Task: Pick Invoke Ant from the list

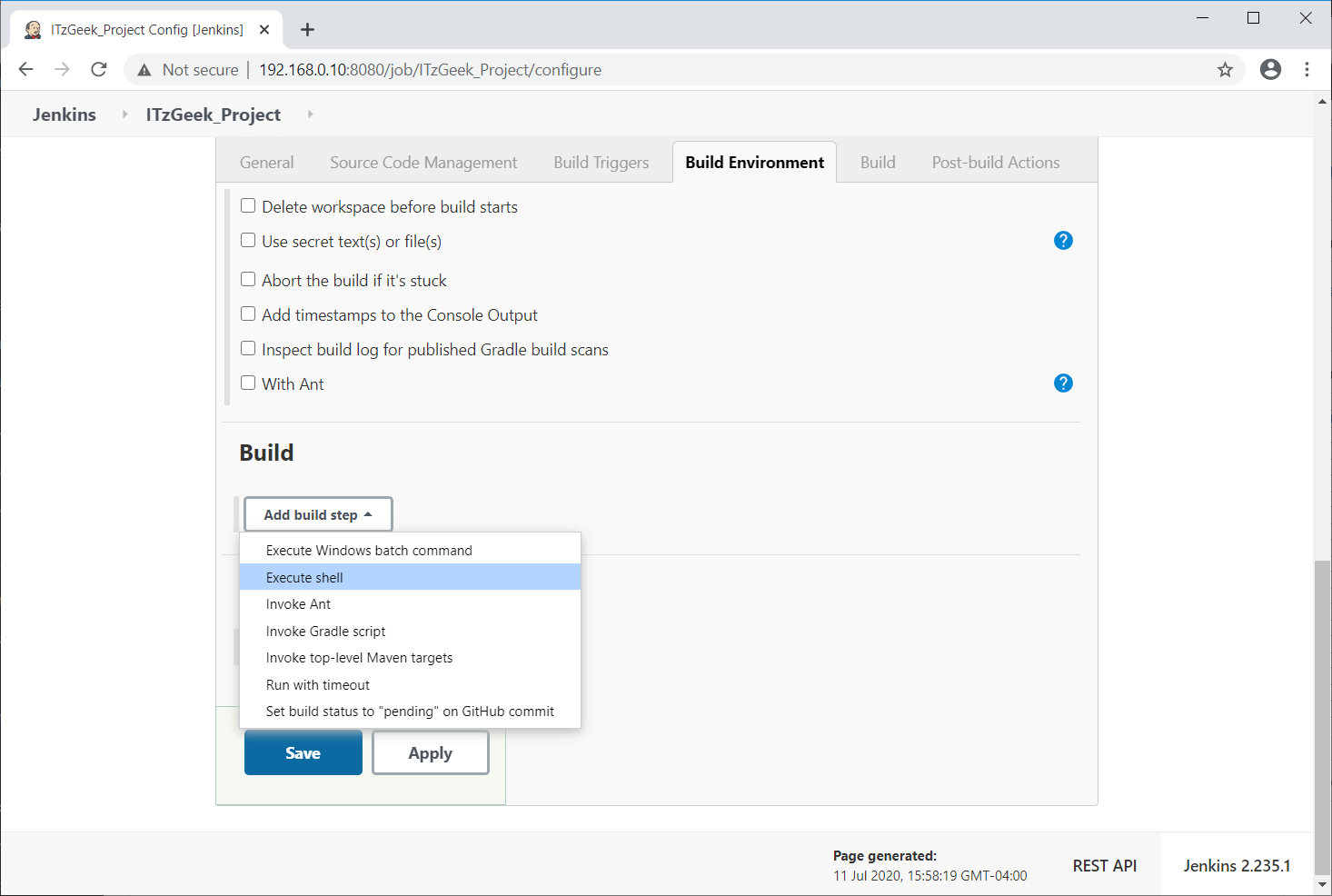Action: (410, 604)
